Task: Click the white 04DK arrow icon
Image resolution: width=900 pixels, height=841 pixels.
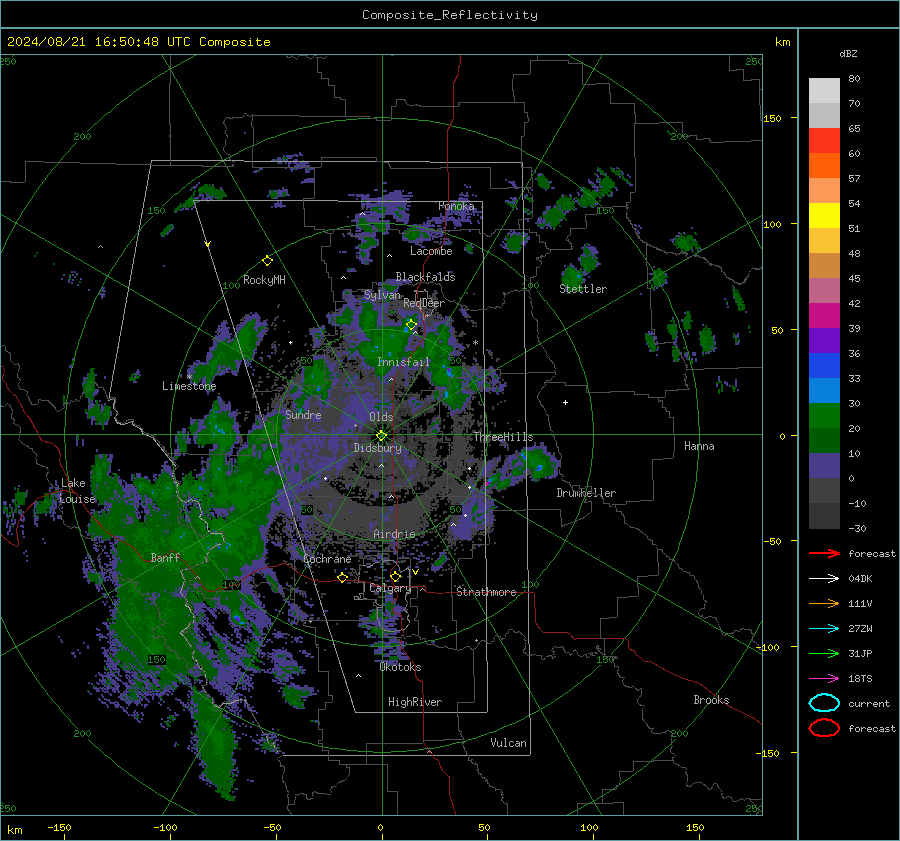Action: 824,578
